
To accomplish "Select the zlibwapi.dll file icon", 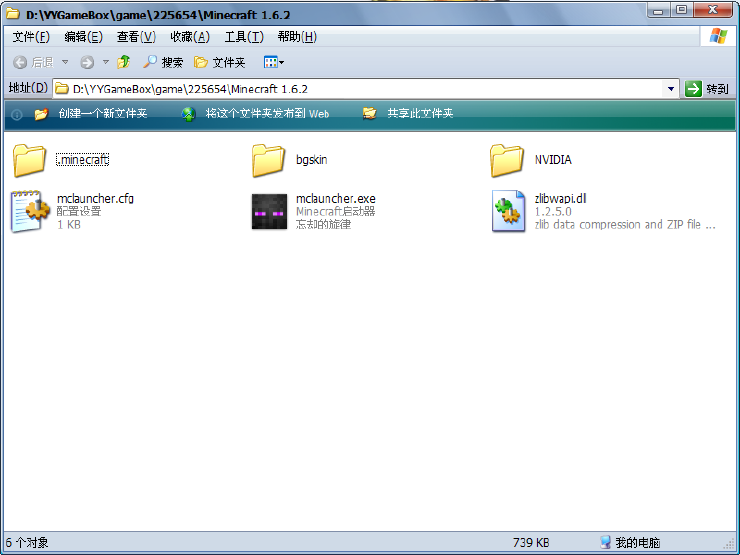I will coord(508,211).
